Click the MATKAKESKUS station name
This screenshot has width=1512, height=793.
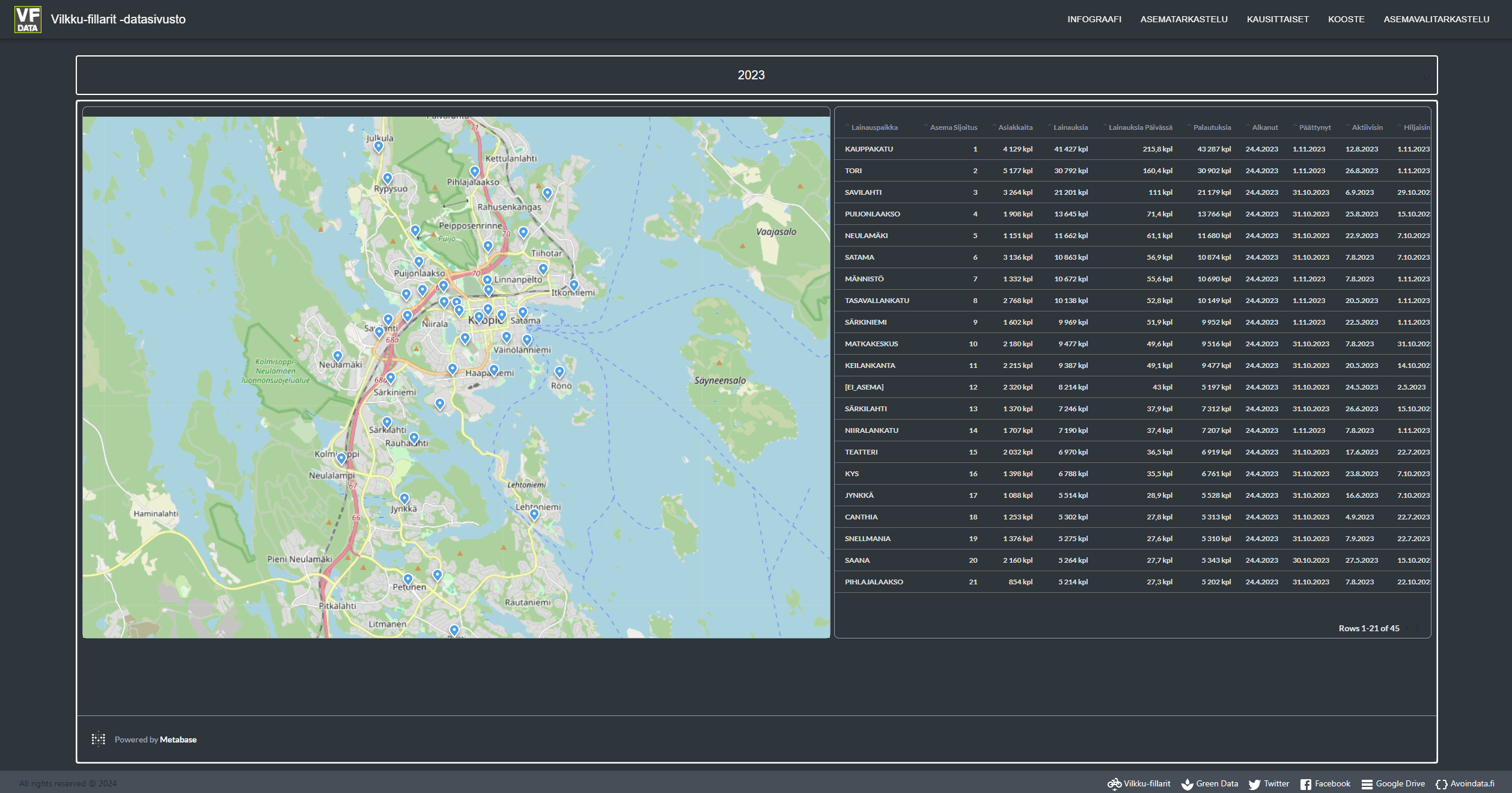tap(871, 344)
